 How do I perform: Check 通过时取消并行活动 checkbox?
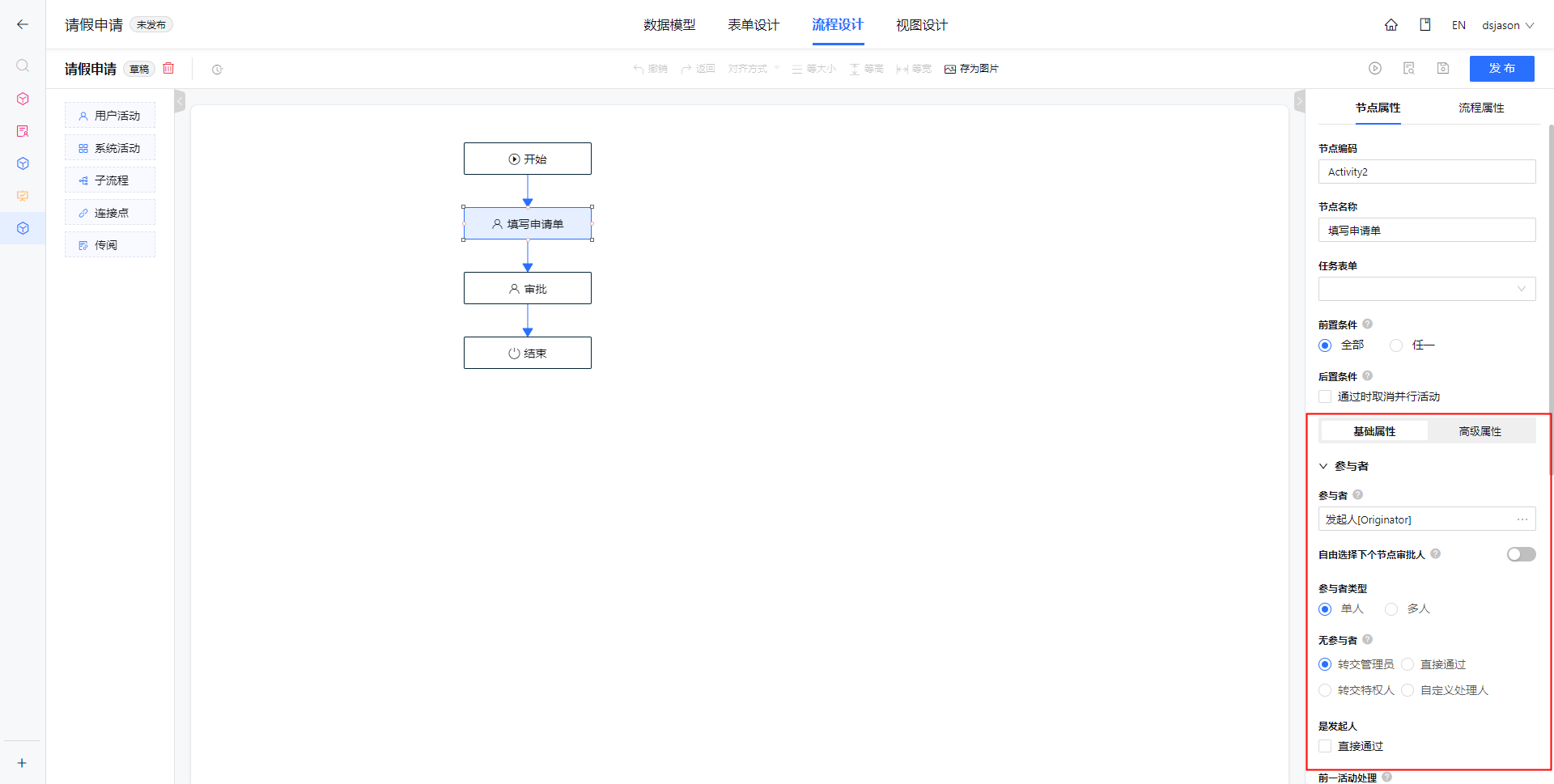coord(1325,396)
